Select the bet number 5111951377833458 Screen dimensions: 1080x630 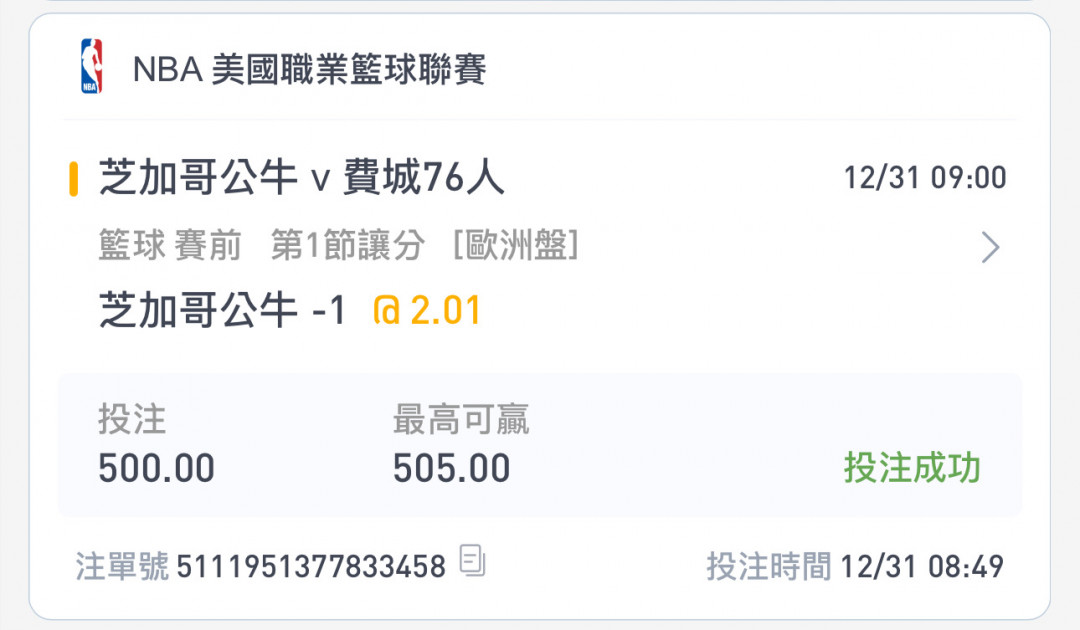tap(311, 567)
